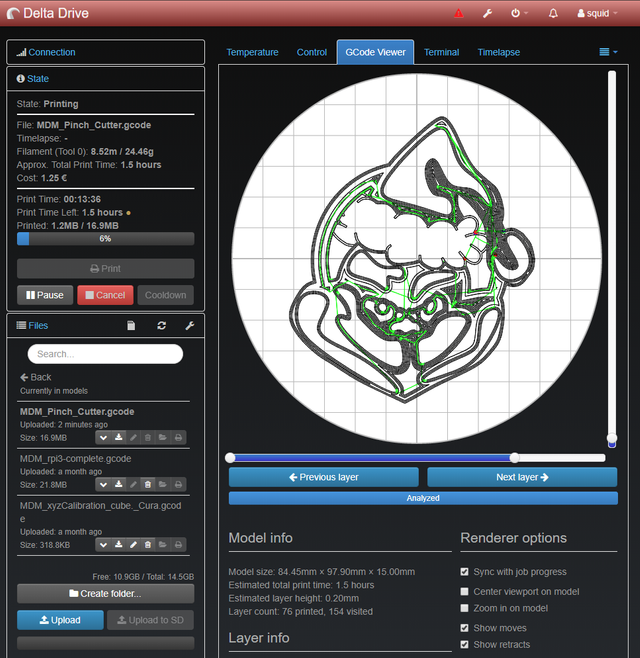The image size is (640, 658).
Task: Click the 6% print progress bar
Action: [105, 239]
